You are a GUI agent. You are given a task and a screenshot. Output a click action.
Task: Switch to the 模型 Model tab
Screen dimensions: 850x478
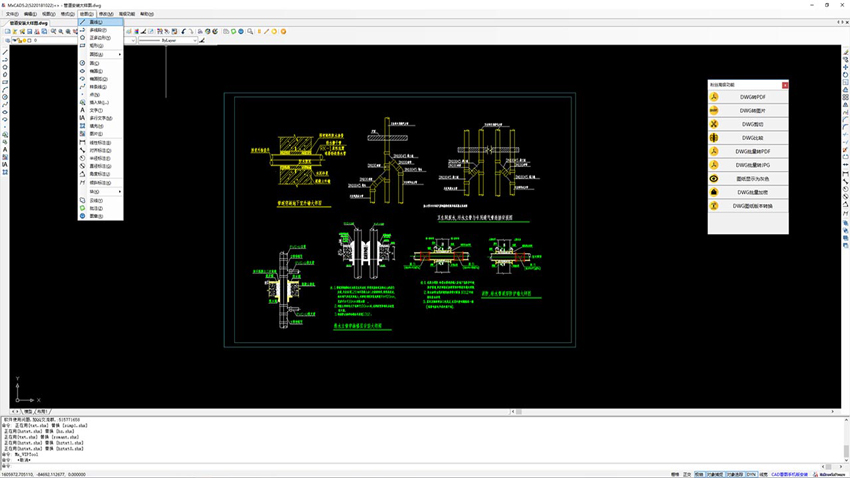click(28, 412)
